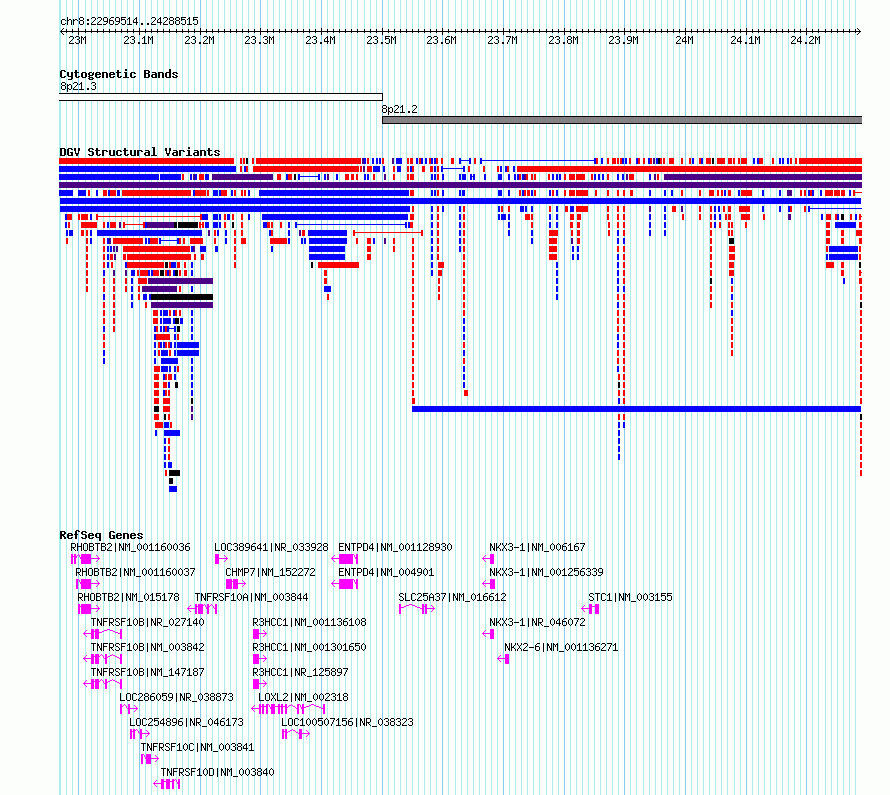Select the TNFRSF10A NM_003844 gene glyph
The image size is (890, 795).
pos(203,609)
